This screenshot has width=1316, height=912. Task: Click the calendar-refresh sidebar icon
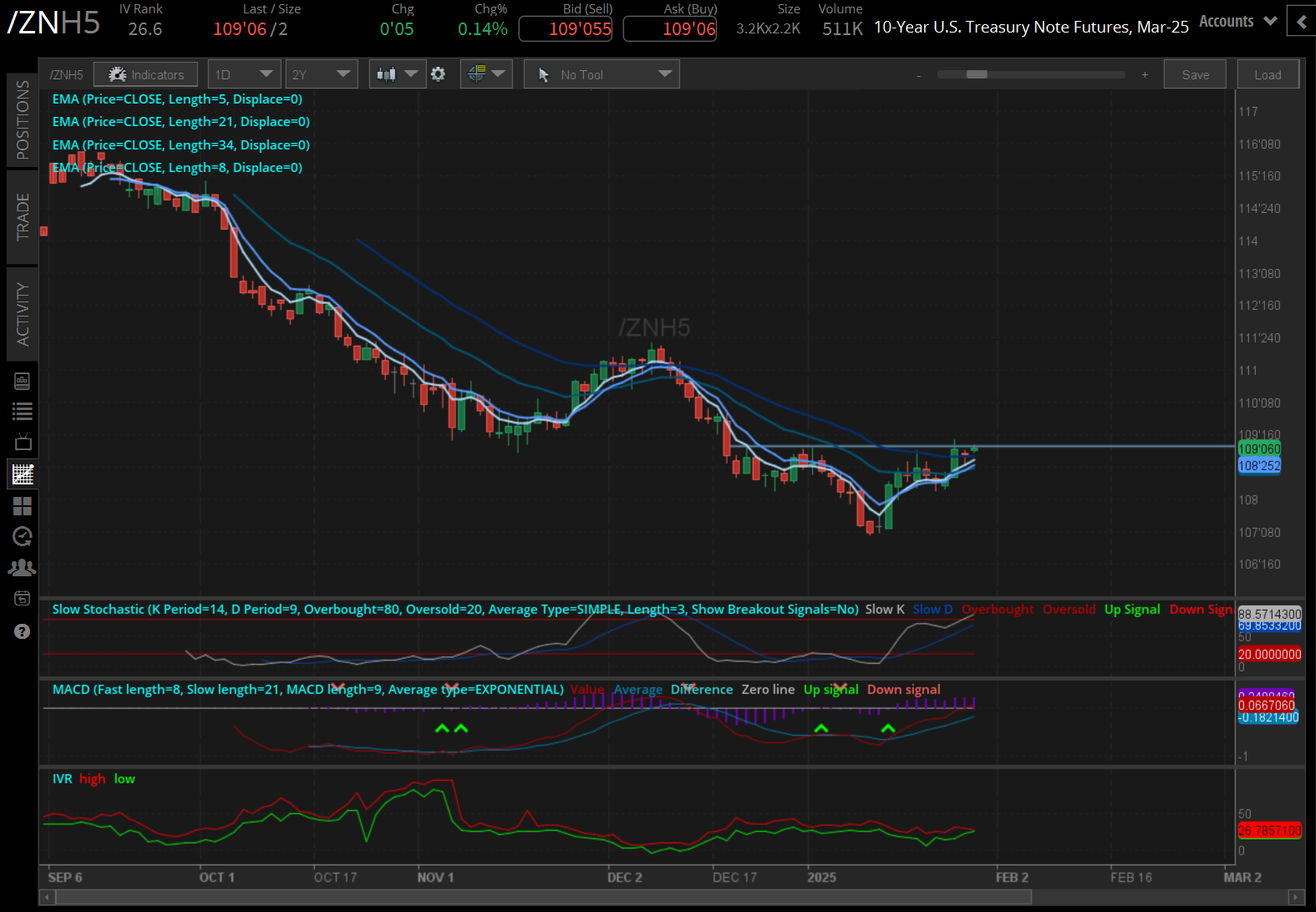23,598
